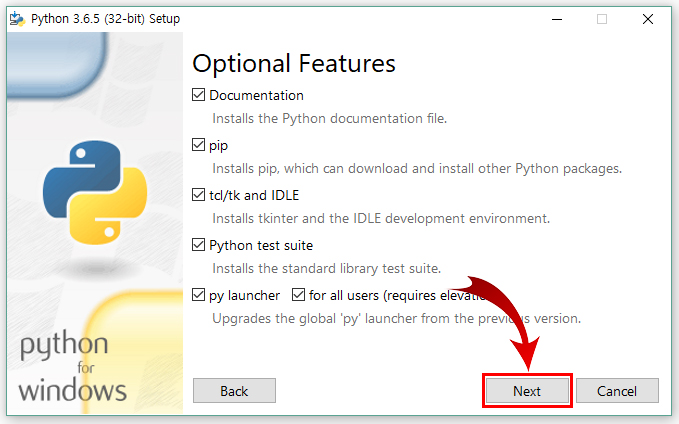Click the 'Upgrades the global py launcher' description

[396, 319]
